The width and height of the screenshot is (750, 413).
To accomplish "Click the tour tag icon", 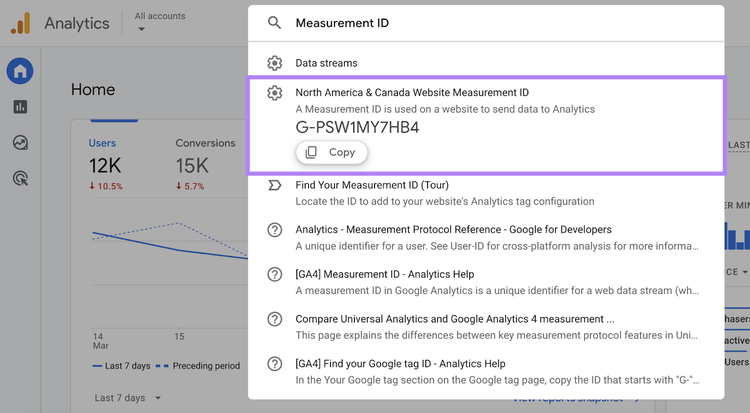I will [x=275, y=185].
